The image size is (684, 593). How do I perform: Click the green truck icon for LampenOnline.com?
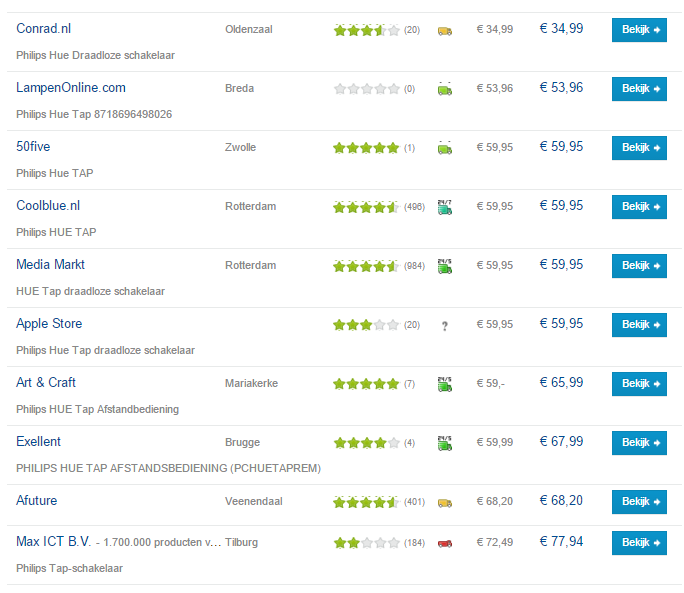pos(445,89)
